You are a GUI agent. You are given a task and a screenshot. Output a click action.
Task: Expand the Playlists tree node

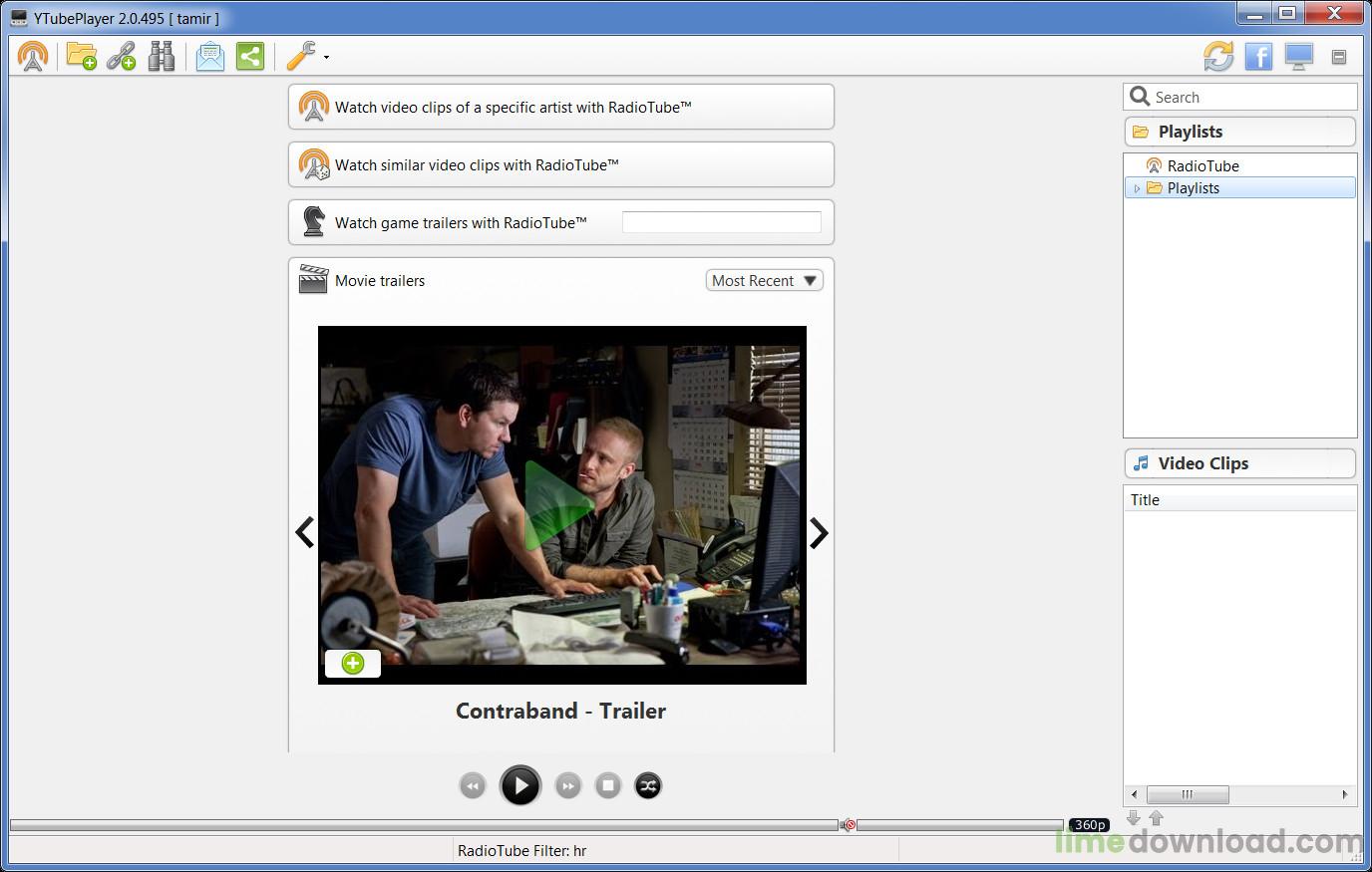1137,188
